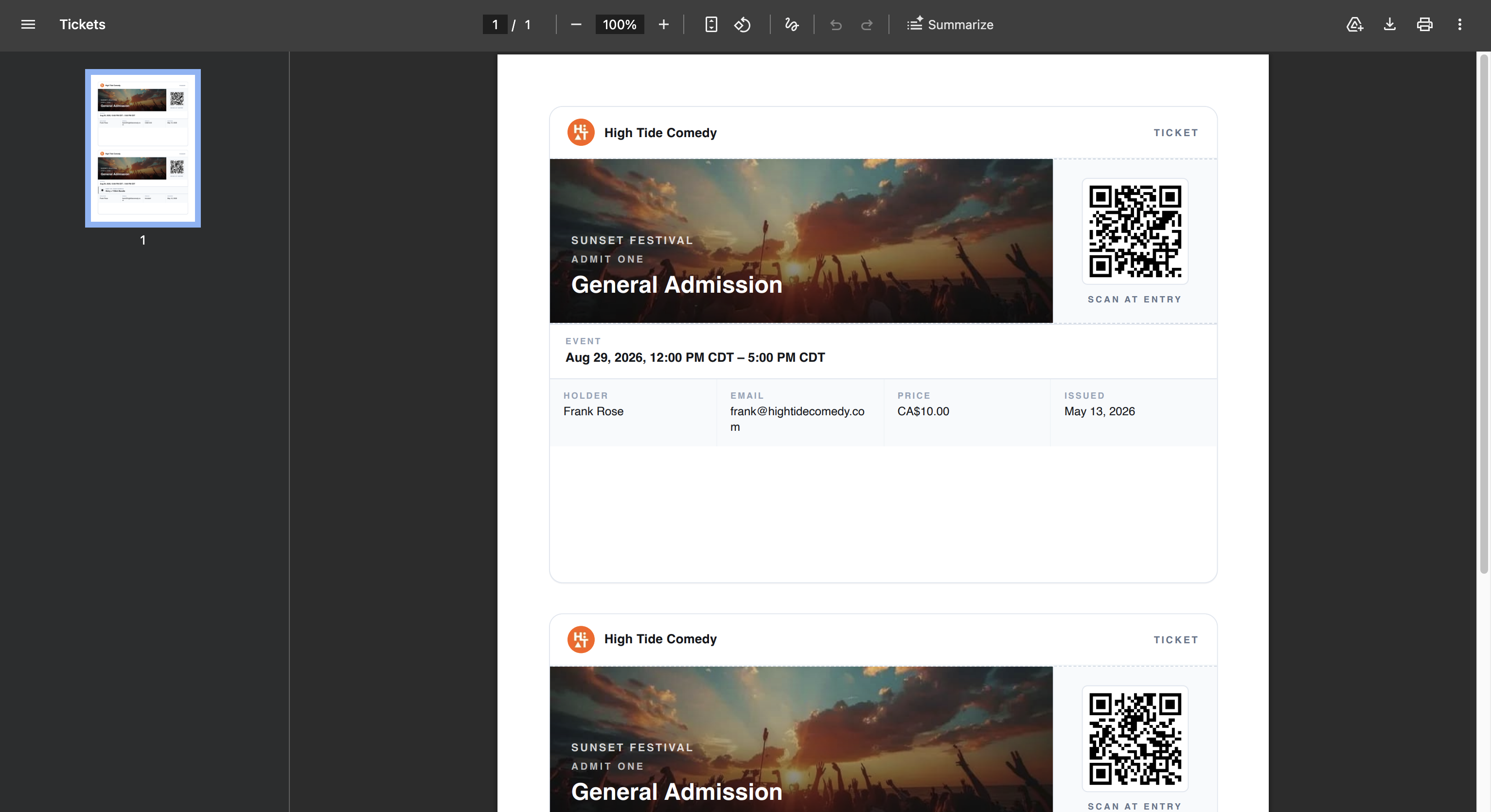Click the holder name 'Frank Rose'

tap(593, 411)
